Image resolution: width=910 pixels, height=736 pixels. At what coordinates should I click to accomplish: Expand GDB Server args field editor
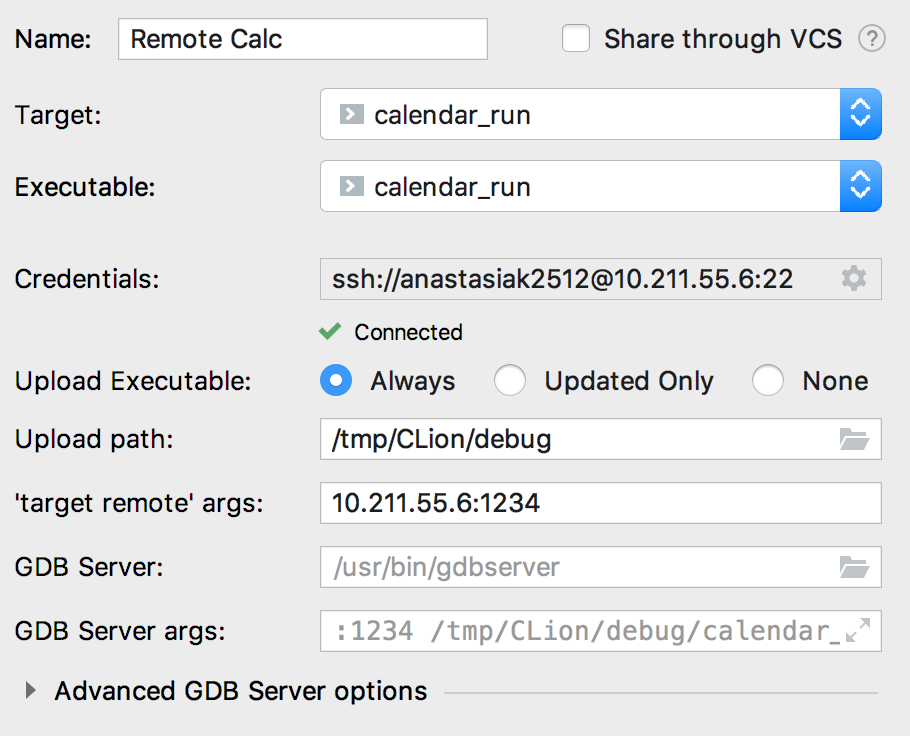[x=857, y=631]
